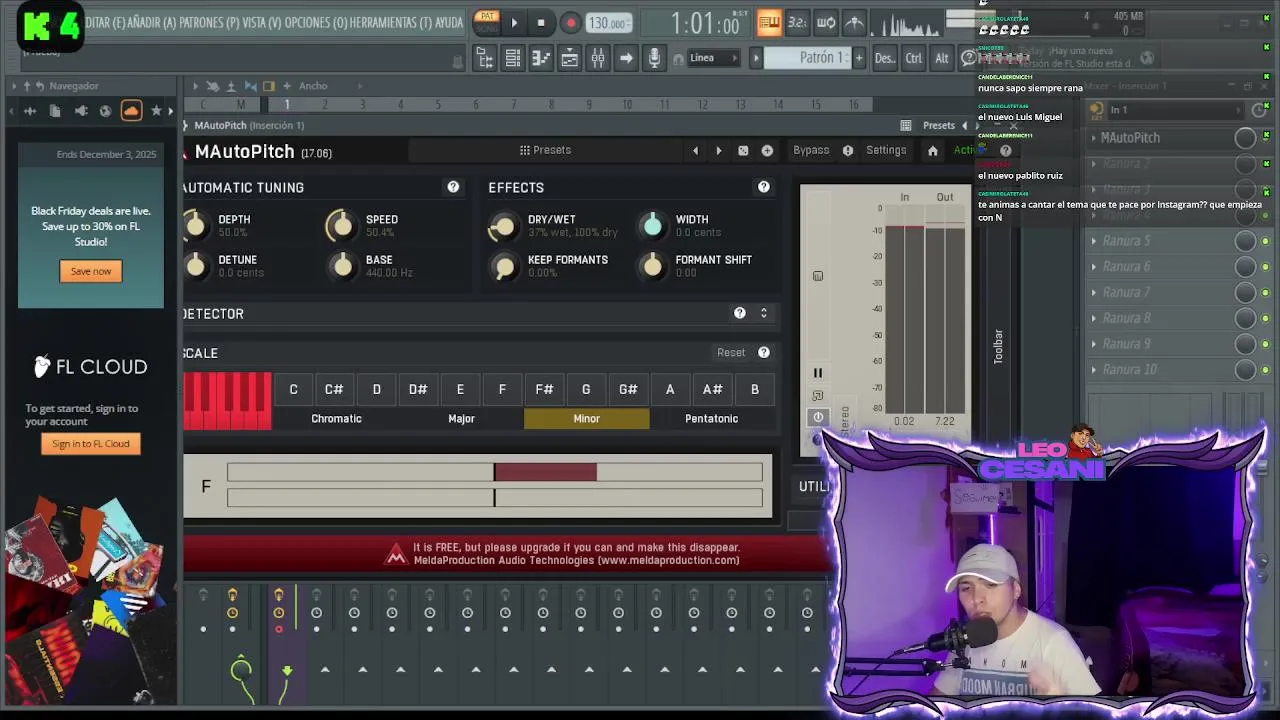The height and width of the screenshot is (720, 1280).
Task: Click the MAutoPitch home icon
Action: click(933, 150)
